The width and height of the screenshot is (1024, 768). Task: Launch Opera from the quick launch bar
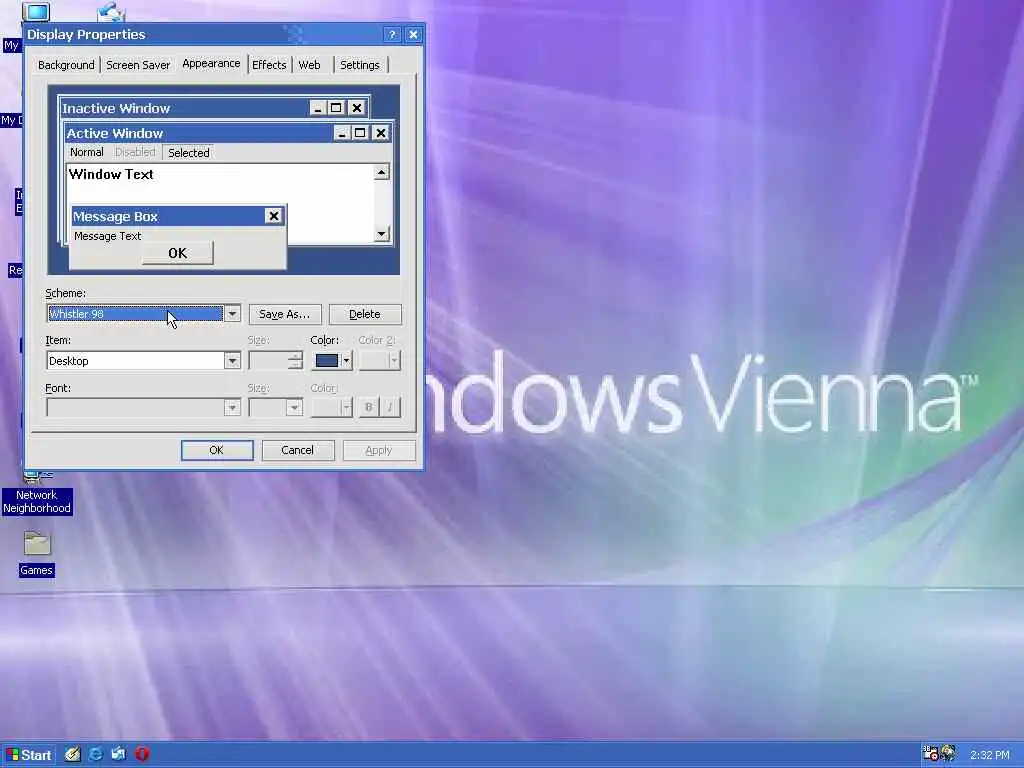[x=142, y=754]
